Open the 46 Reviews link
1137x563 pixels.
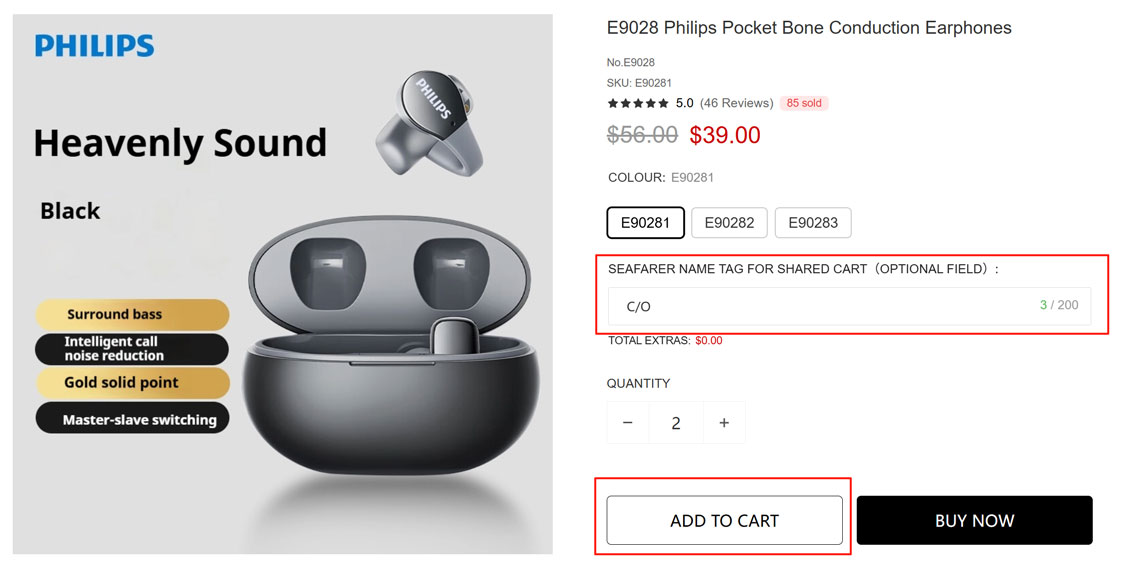(736, 103)
